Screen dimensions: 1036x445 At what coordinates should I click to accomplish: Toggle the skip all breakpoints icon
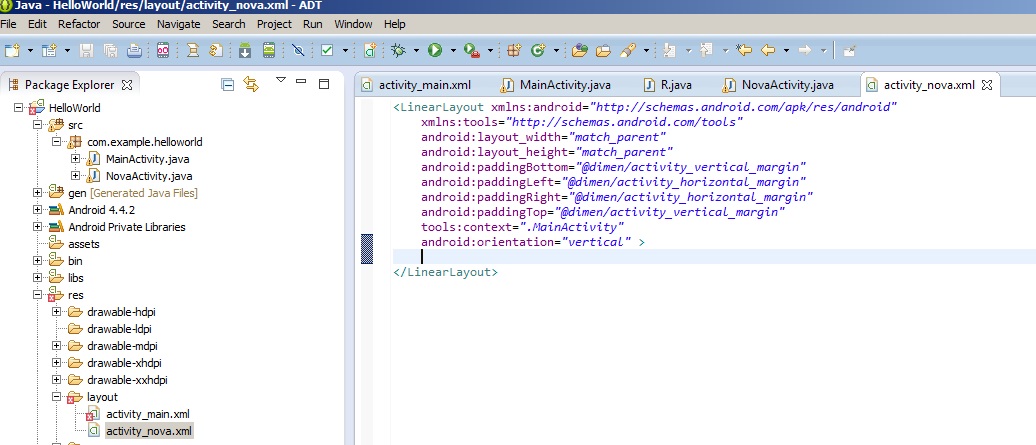[298, 50]
